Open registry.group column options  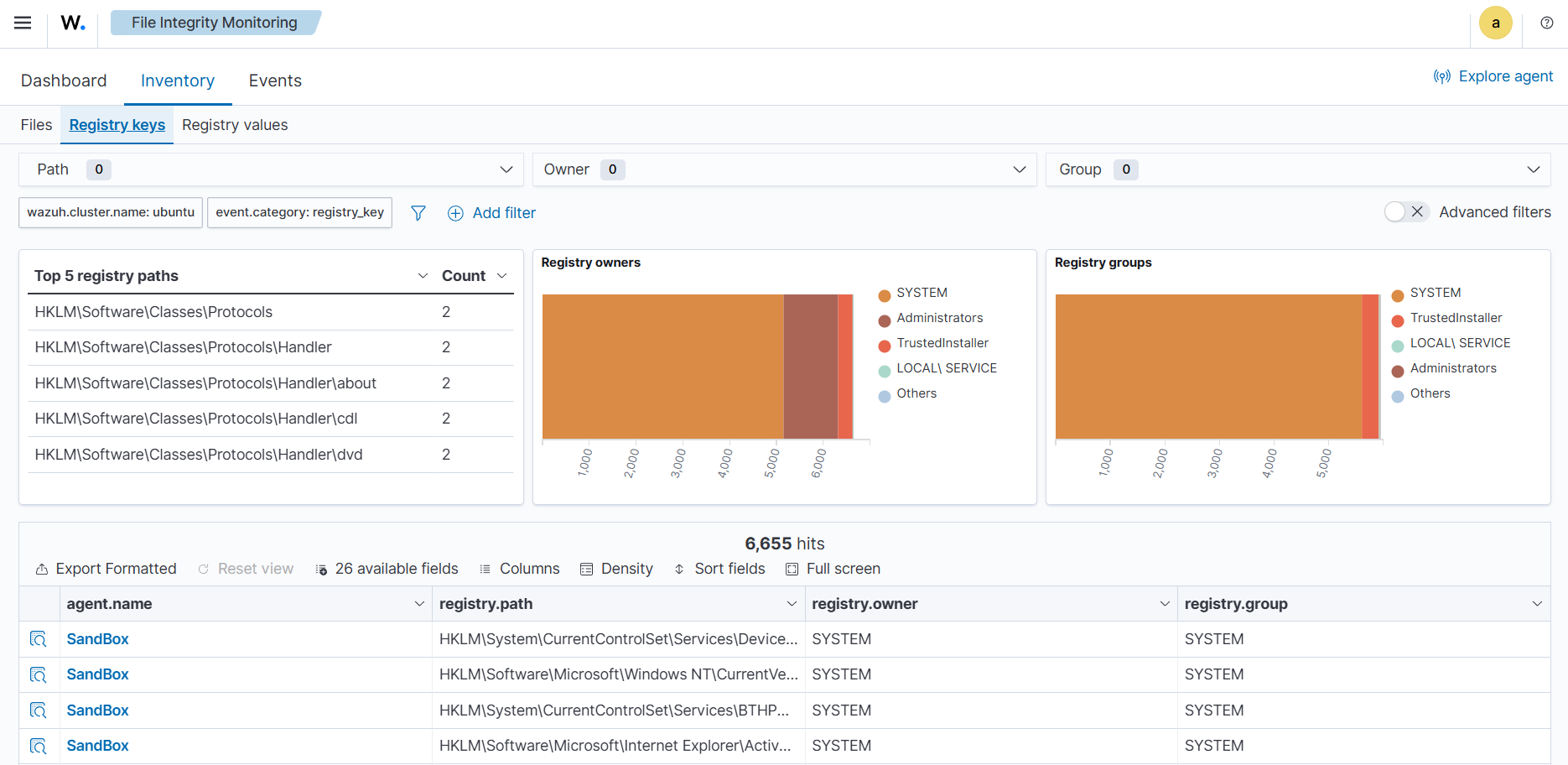coord(1537,604)
